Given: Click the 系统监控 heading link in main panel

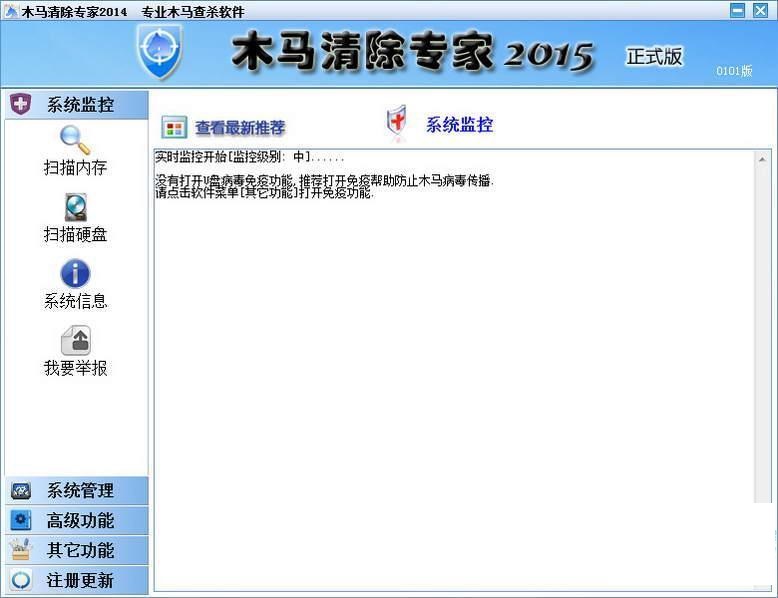Looking at the screenshot, I should (x=459, y=125).
